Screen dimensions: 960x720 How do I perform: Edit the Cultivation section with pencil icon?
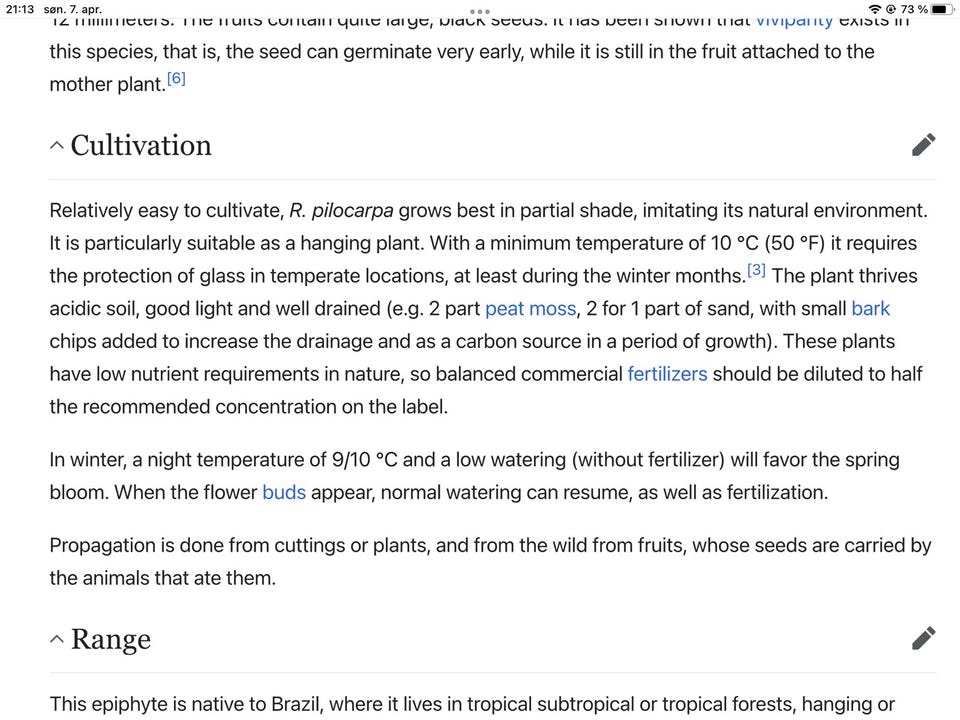(923, 145)
